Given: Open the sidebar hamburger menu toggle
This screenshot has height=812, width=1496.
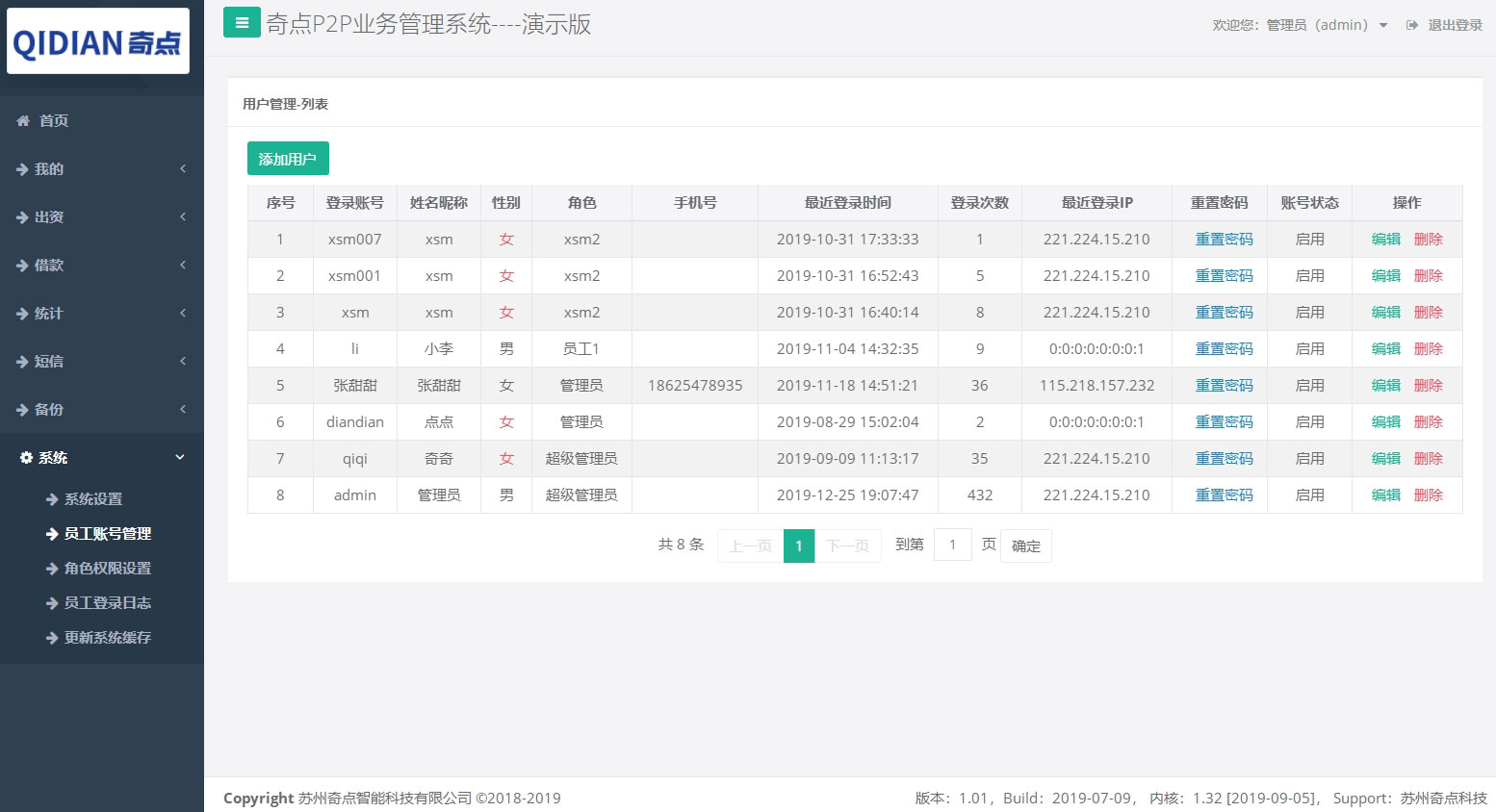Looking at the screenshot, I should click(241, 21).
